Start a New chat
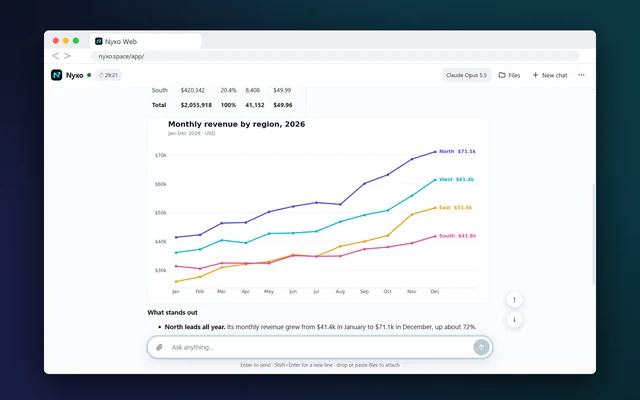 (x=550, y=75)
